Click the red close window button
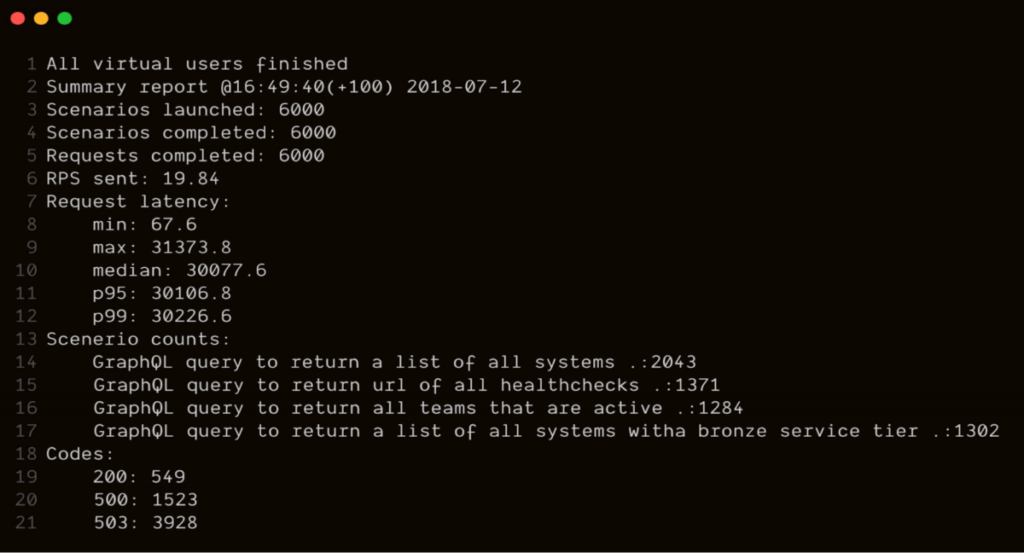The width and height of the screenshot is (1024, 553). (x=18, y=18)
